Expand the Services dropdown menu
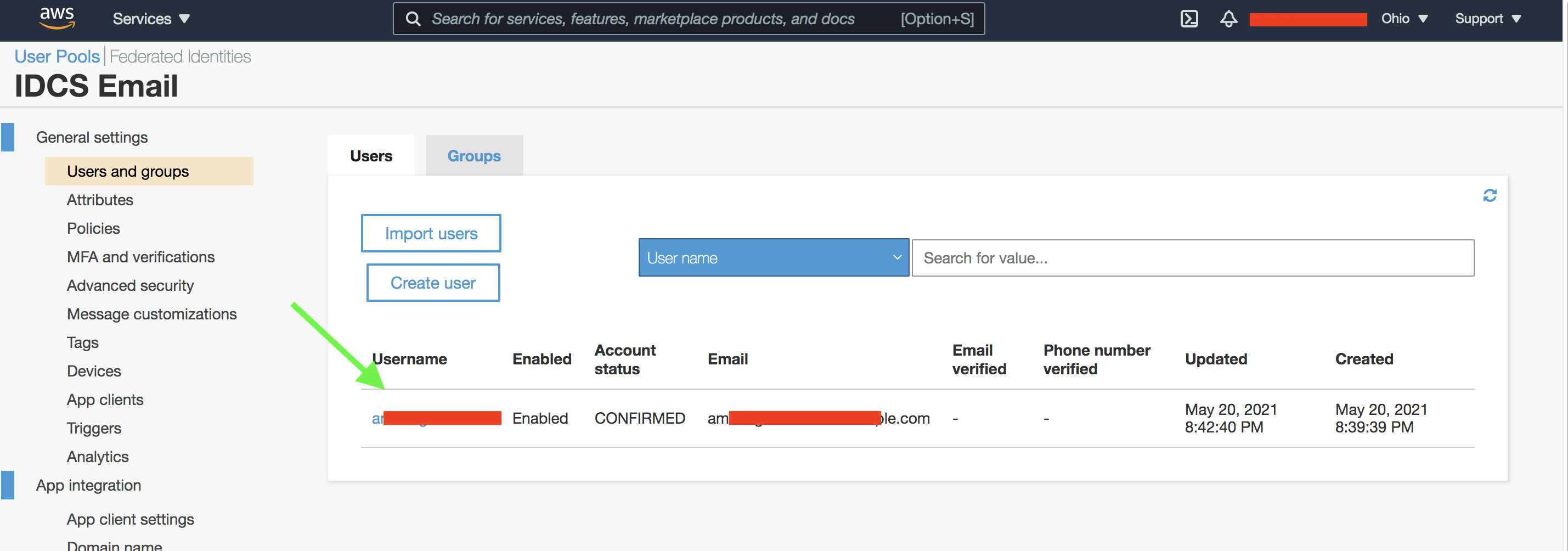1568x551 pixels. point(151,19)
